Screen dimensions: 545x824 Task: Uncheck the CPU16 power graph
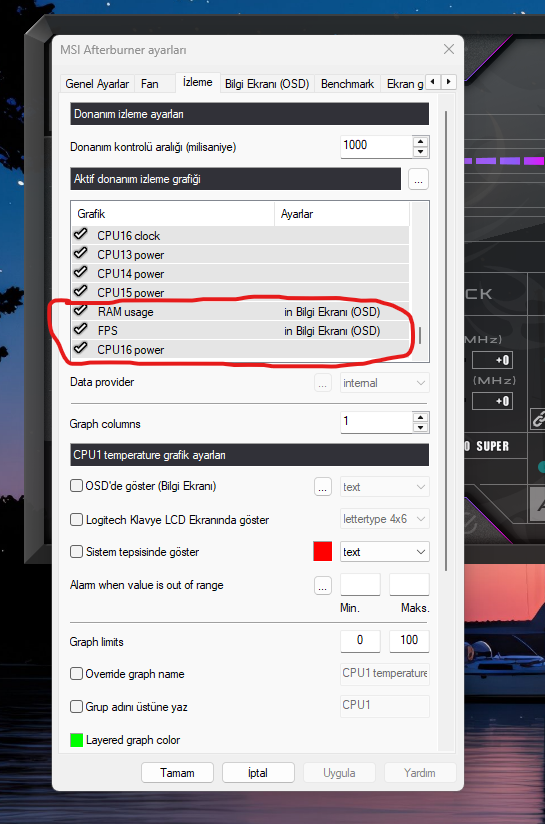pos(80,348)
